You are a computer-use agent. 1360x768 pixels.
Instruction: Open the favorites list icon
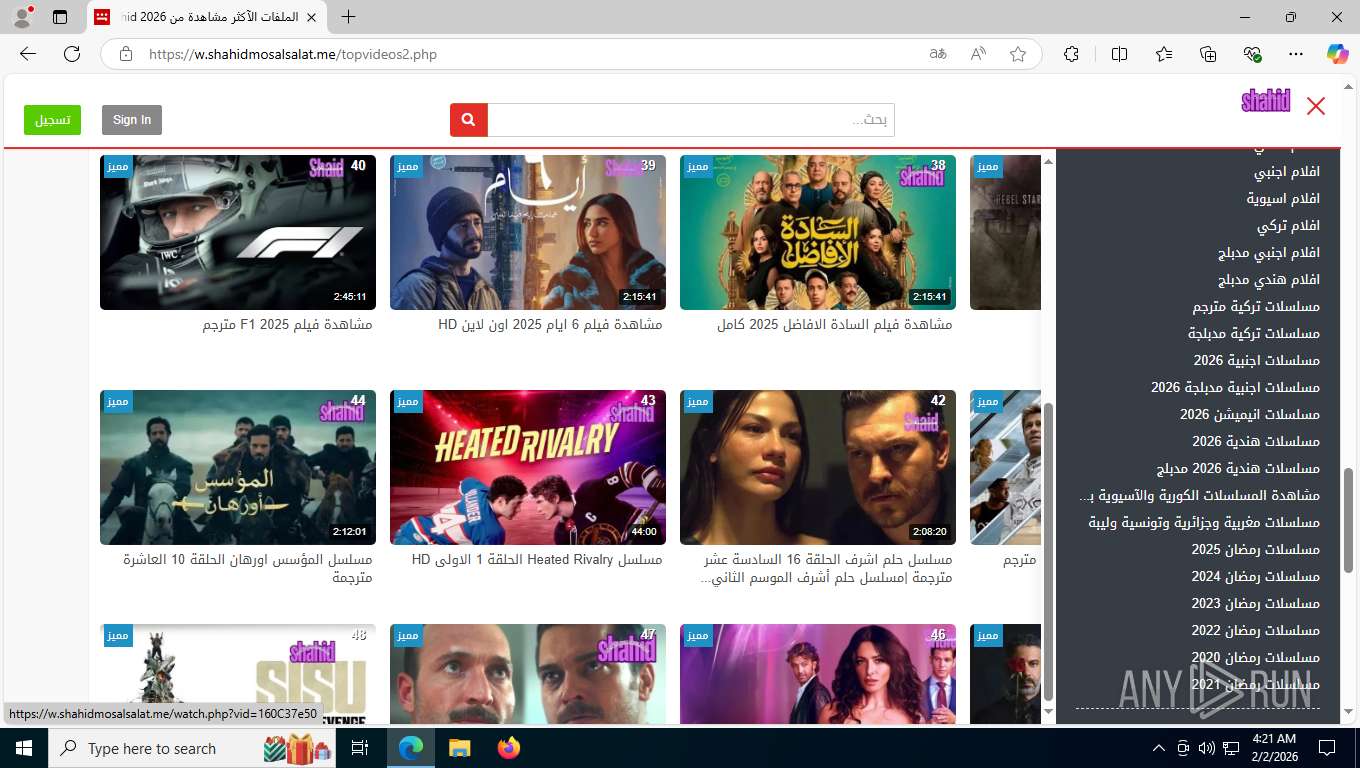pos(1164,54)
